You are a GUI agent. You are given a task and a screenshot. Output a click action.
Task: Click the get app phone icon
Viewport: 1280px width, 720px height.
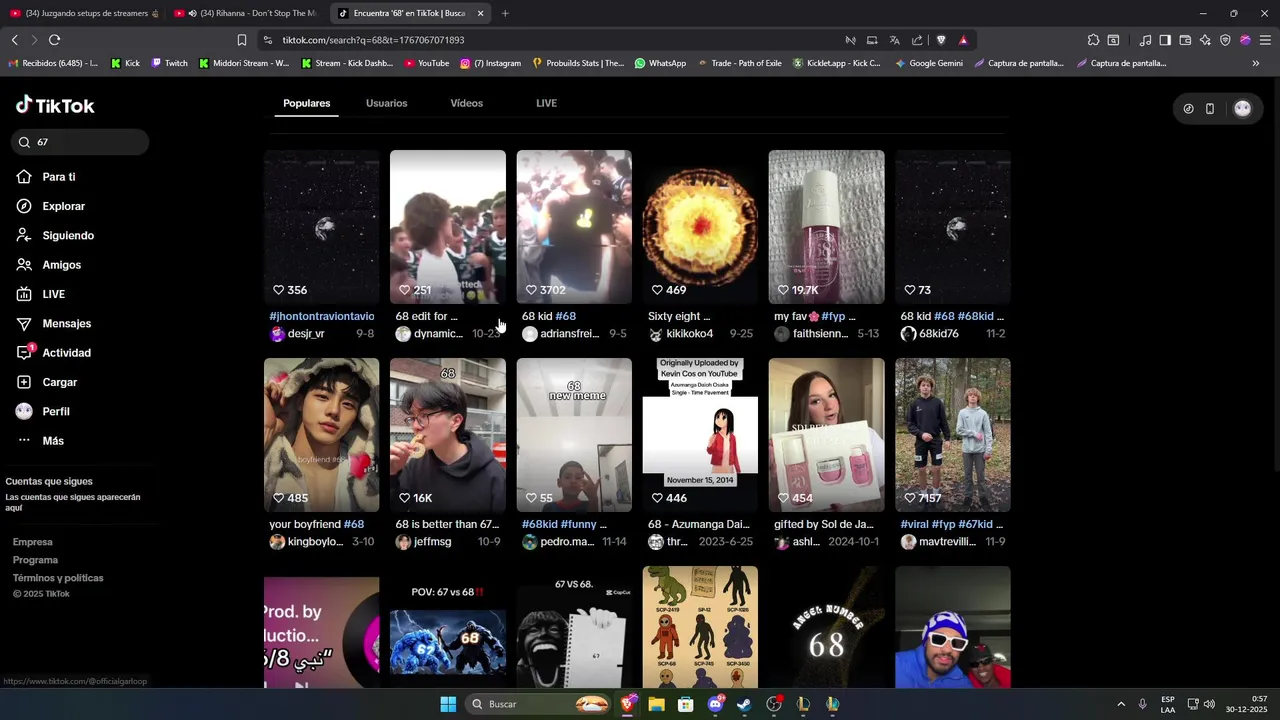click(x=1210, y=109)
